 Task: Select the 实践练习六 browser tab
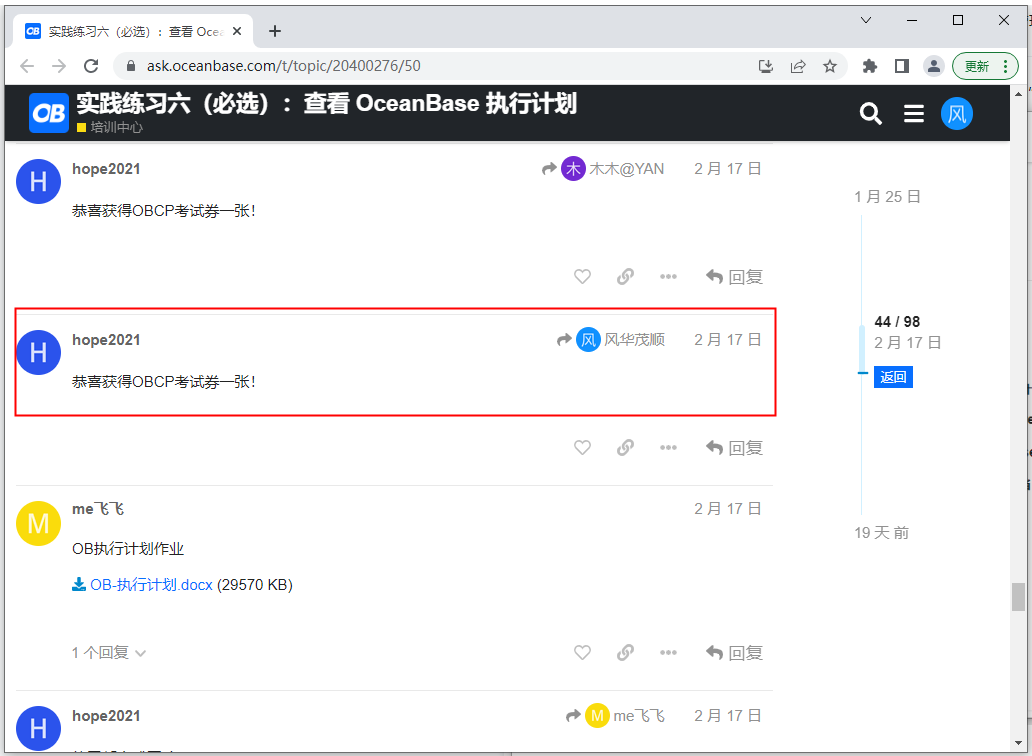tap(132, 31)
